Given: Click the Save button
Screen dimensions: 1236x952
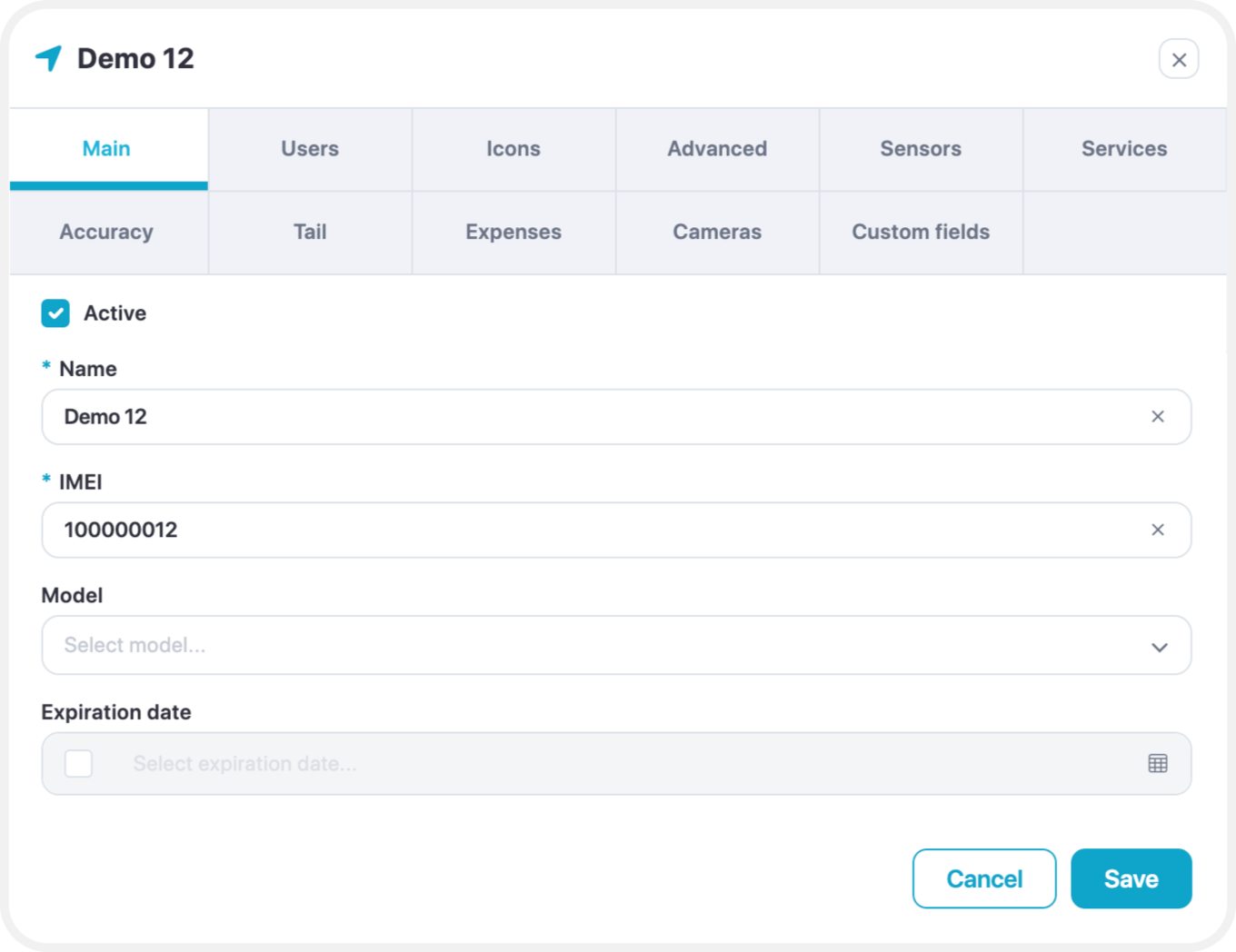Looking at the screenshot, I should click(1131, 878).
